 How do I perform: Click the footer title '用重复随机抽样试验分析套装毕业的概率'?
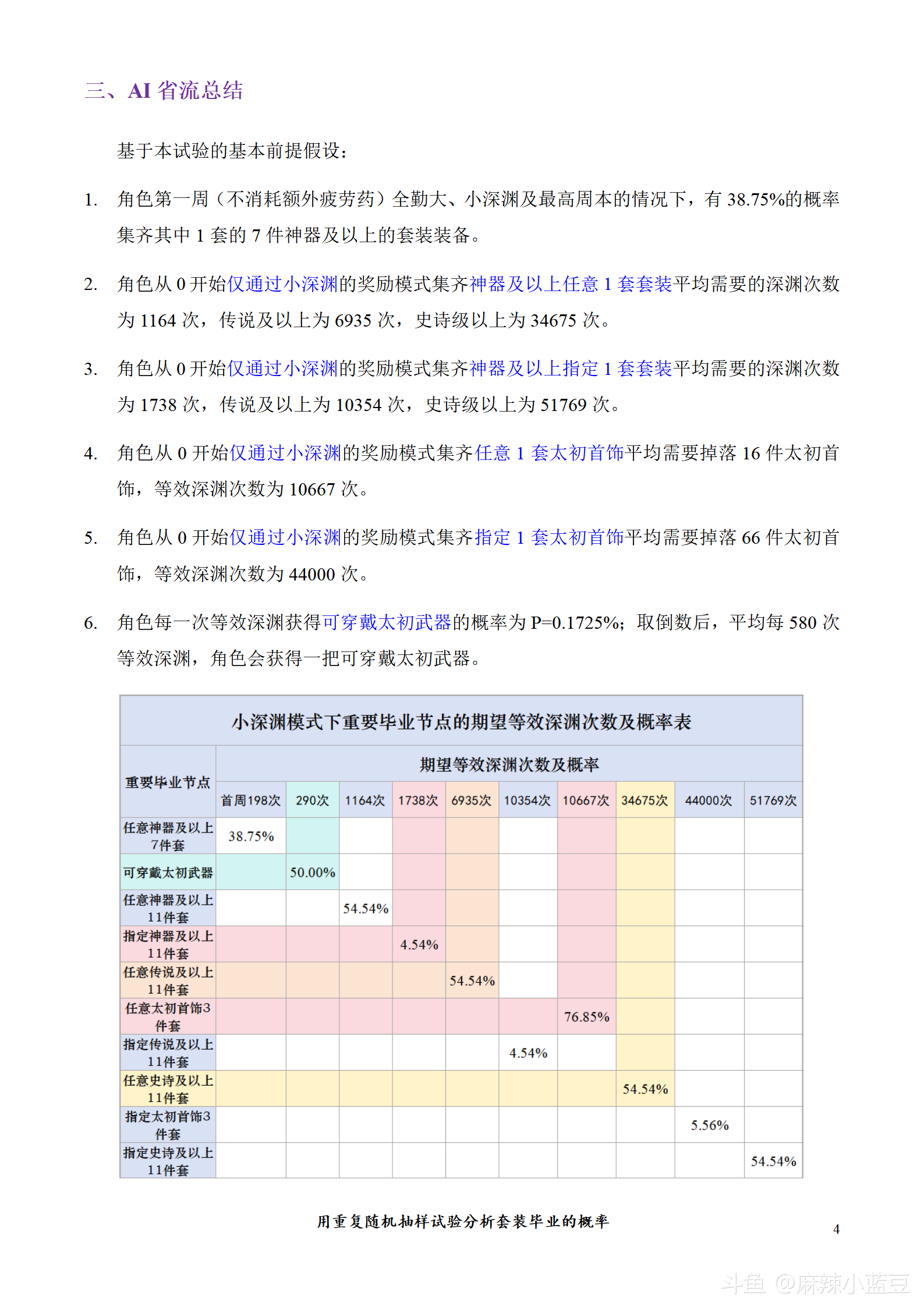tap(462, 1221)
